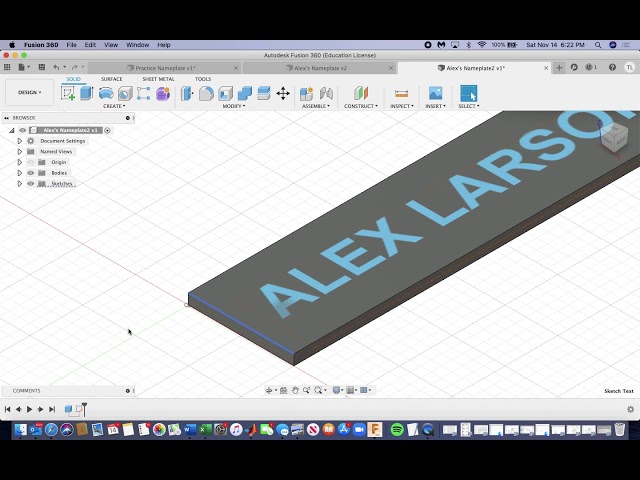640x480 pixels.
Task: Play the timeline
Action: 29,409
